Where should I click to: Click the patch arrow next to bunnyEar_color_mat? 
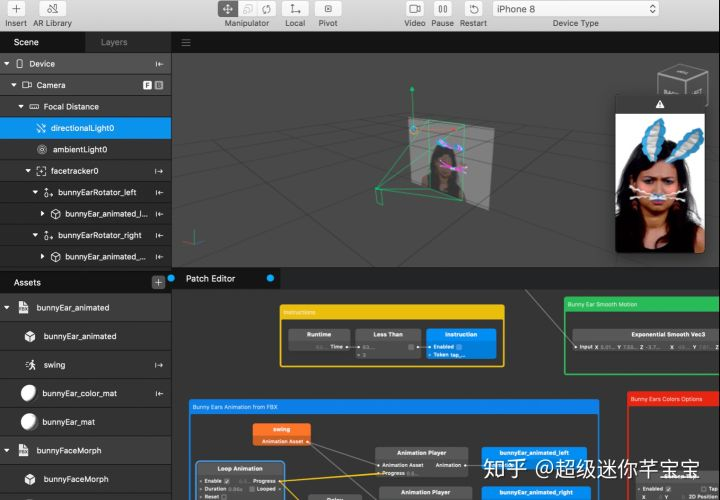point(159,393)
